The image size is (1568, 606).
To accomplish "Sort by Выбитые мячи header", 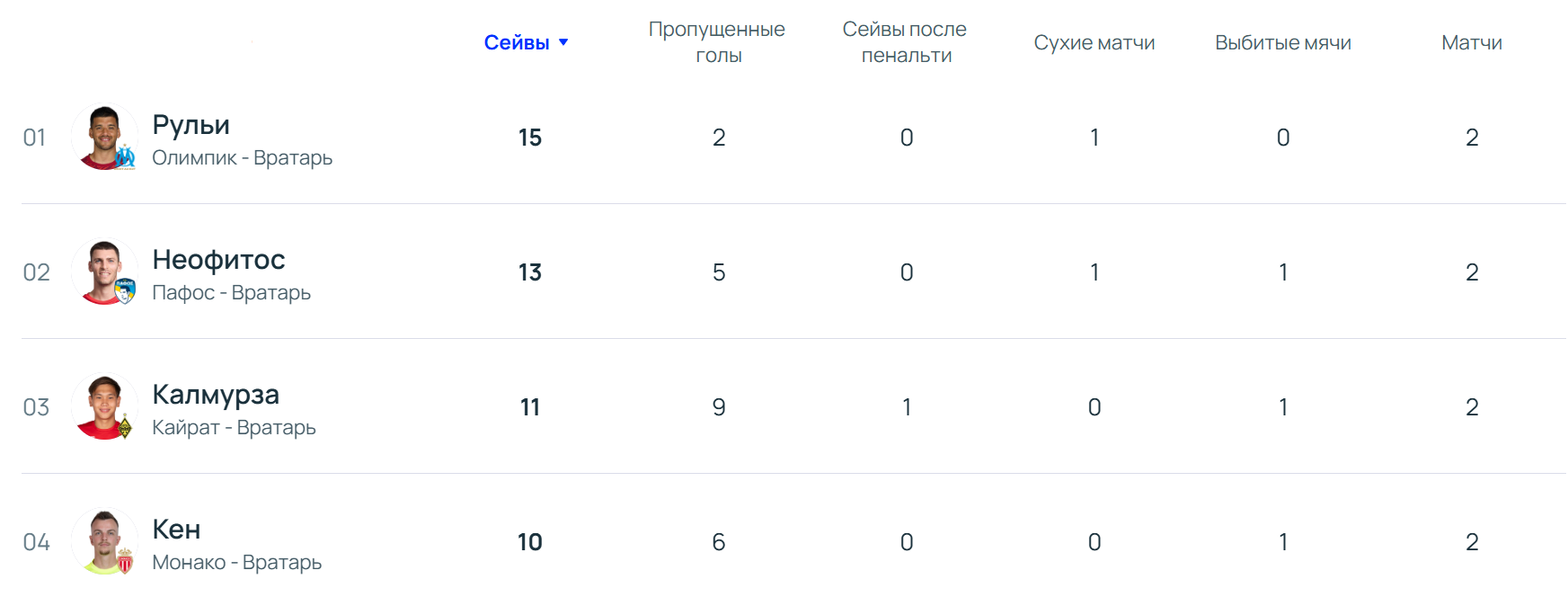I will pos(1282,42).
